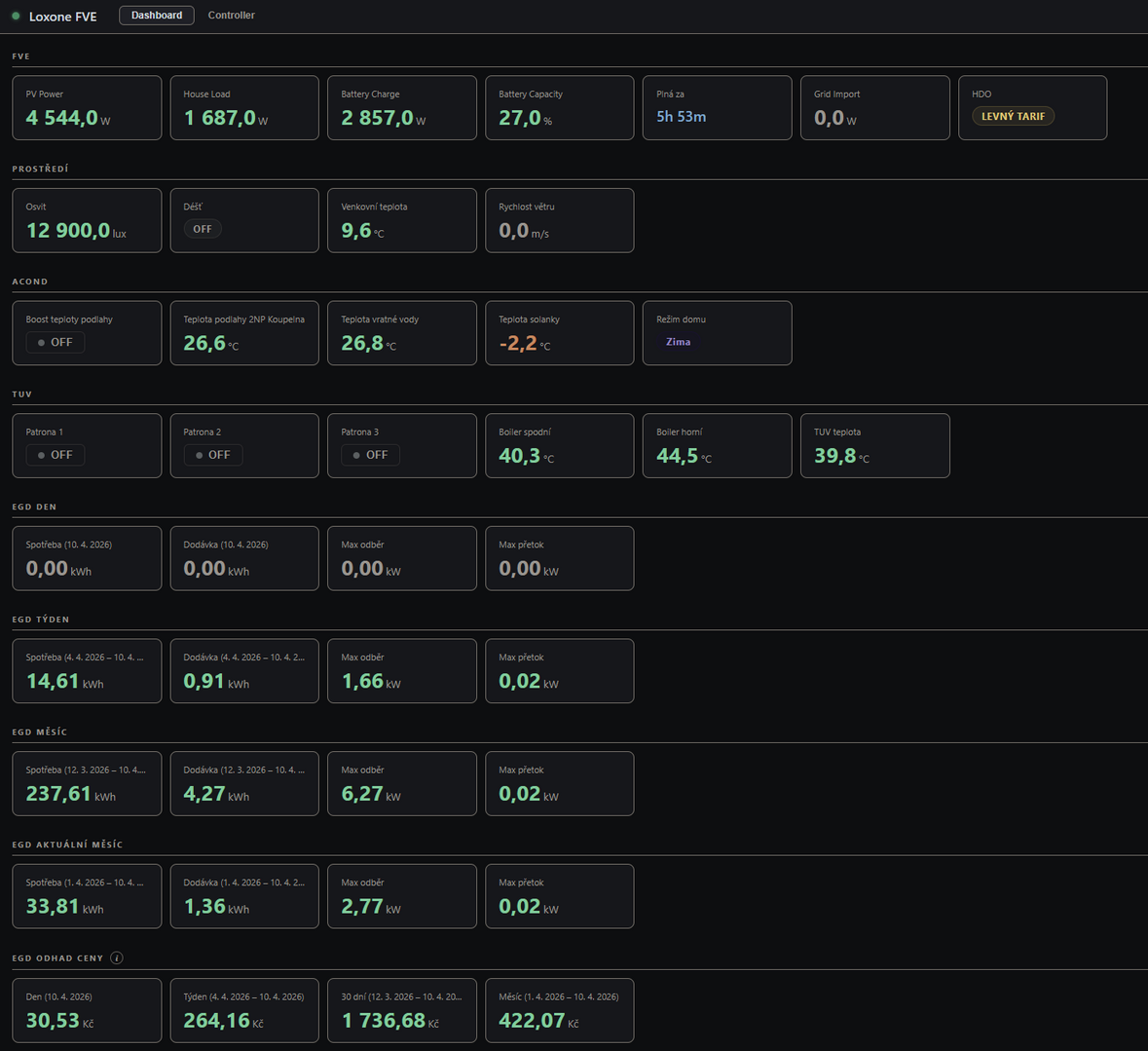1148x1051 pixels.
Task: Open the Battery Capacity card
Action: click(559, 108)
